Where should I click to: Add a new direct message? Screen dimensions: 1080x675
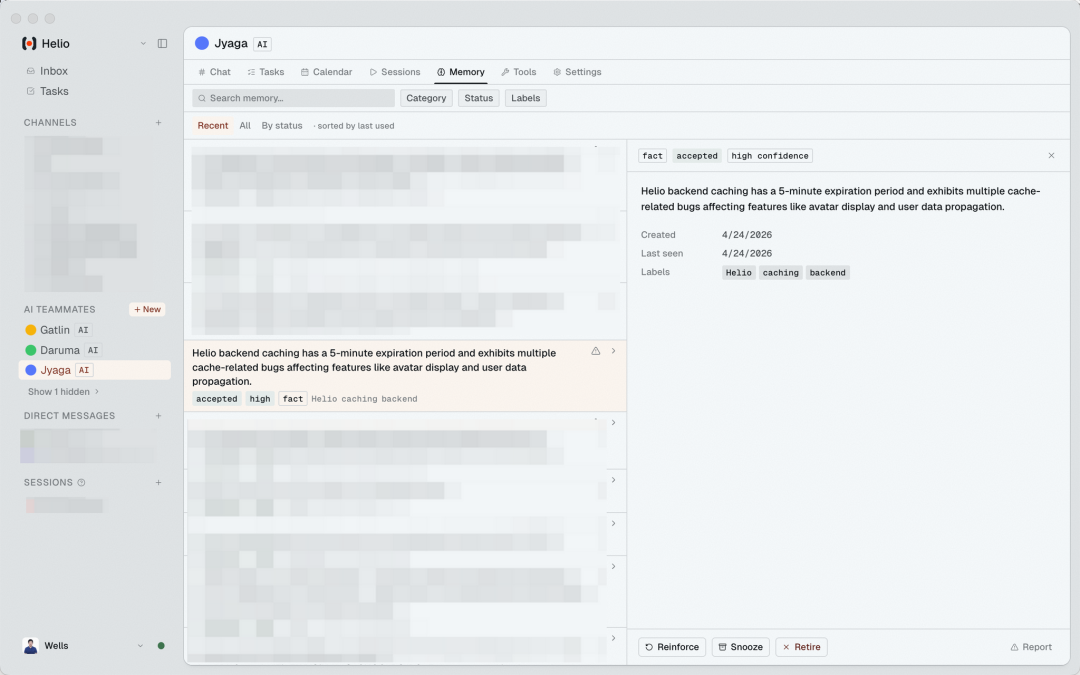click(158, 416)
